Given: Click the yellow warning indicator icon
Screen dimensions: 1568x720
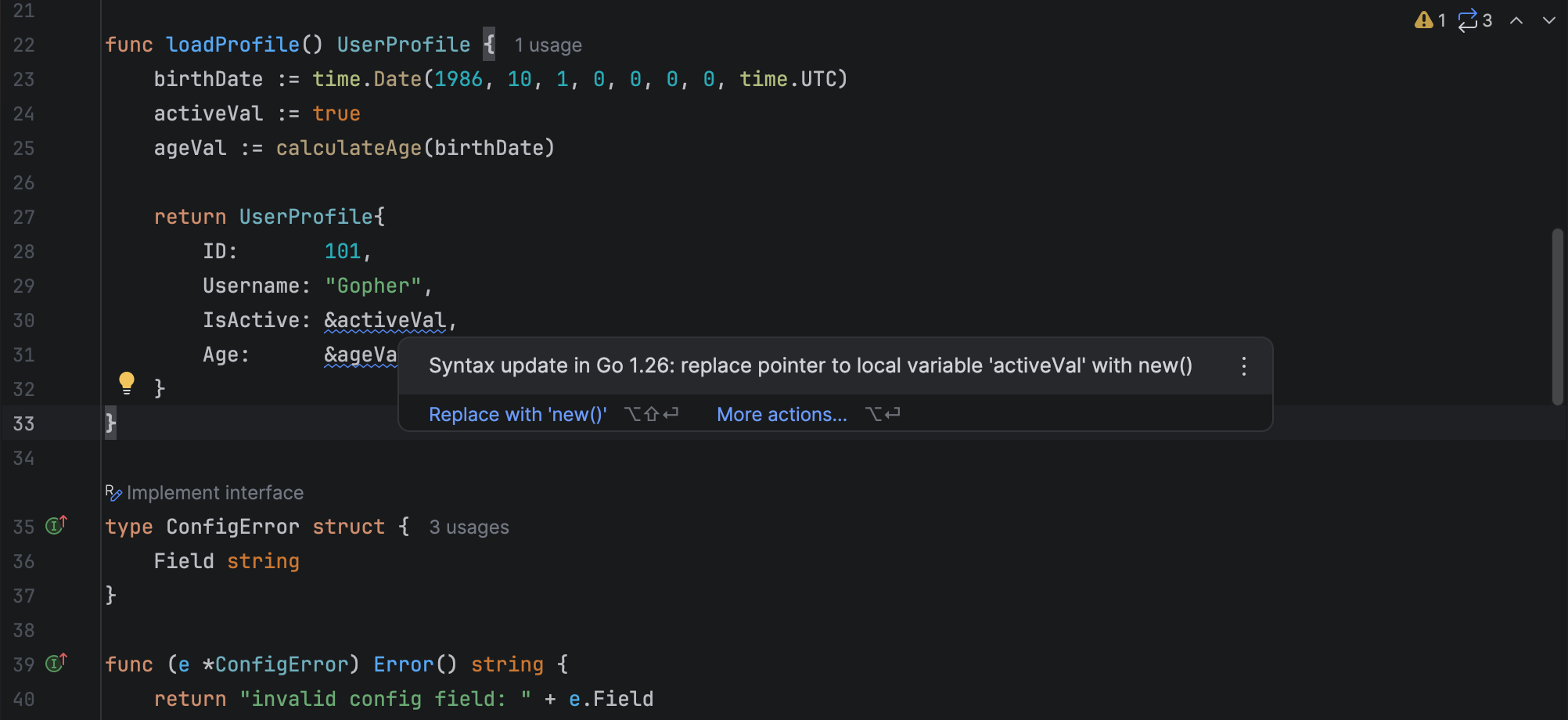Looking at the screenshot, I should click(1423, 20).
